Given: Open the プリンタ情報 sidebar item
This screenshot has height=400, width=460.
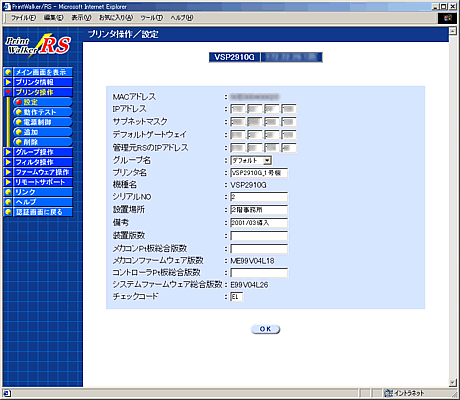Looking at the screenshot, I should [43, 82].
